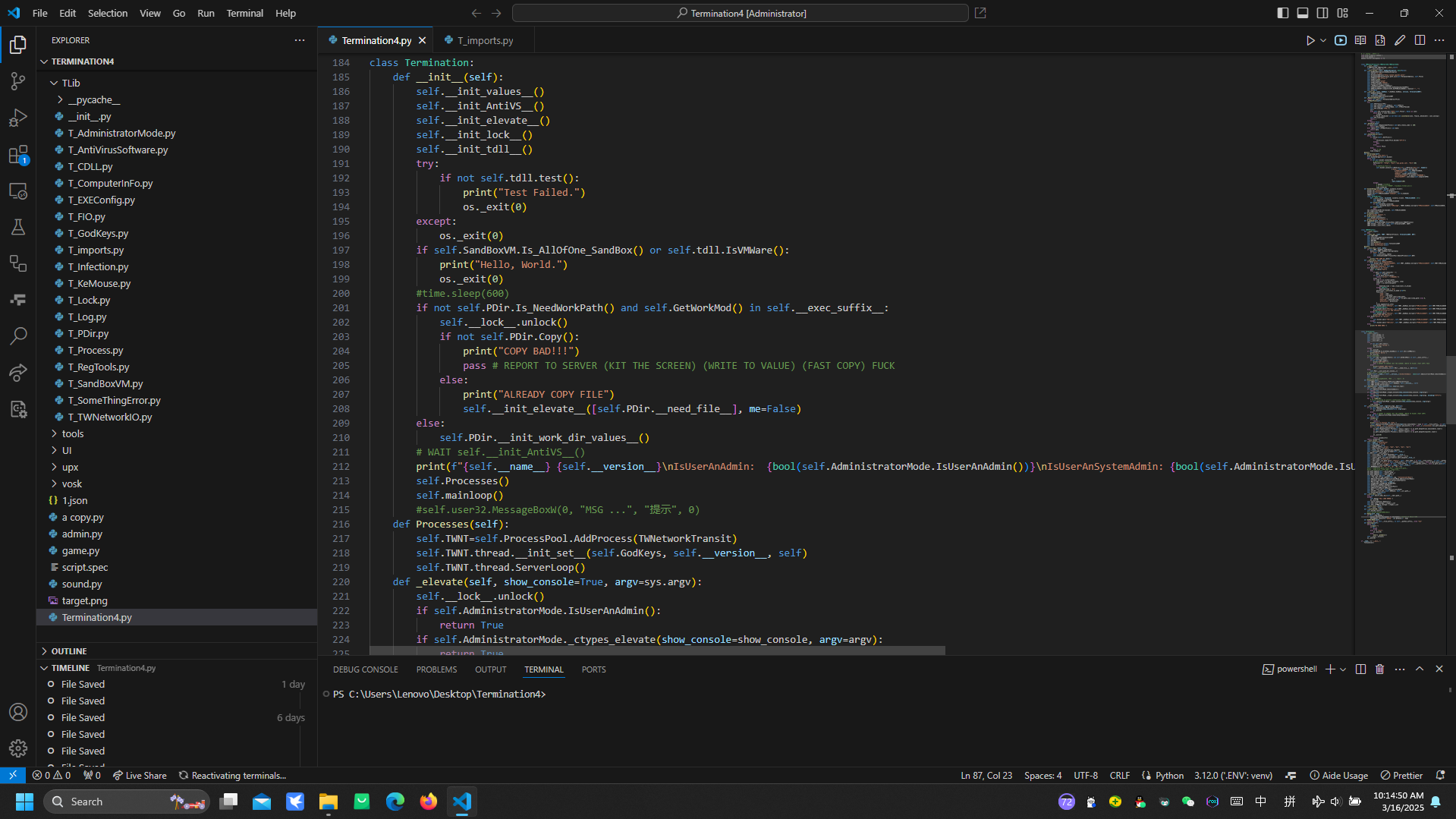
Task: Click the Customize Layout icon
Action: pos(1343,13)
